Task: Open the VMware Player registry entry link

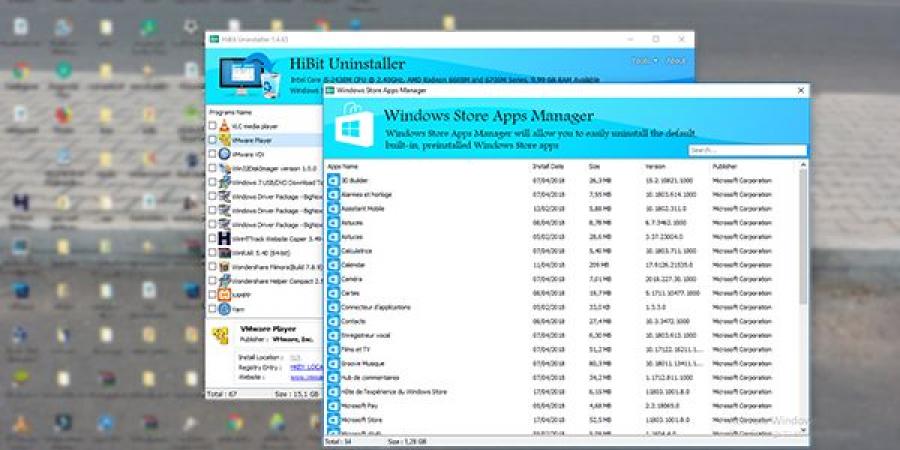Action: [x=306, y=367]
